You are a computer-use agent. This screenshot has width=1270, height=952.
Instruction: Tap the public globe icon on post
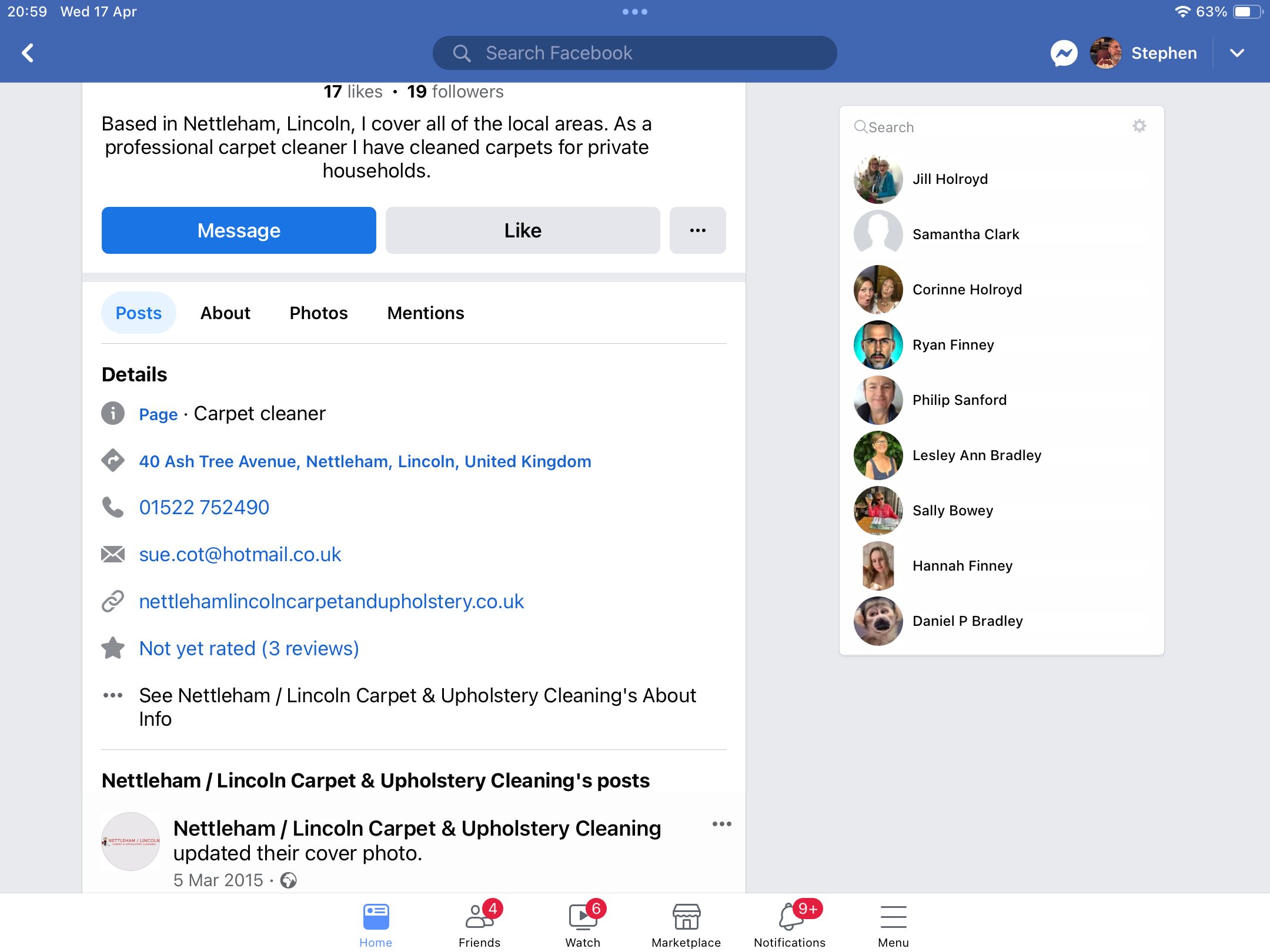click(289, 880)
